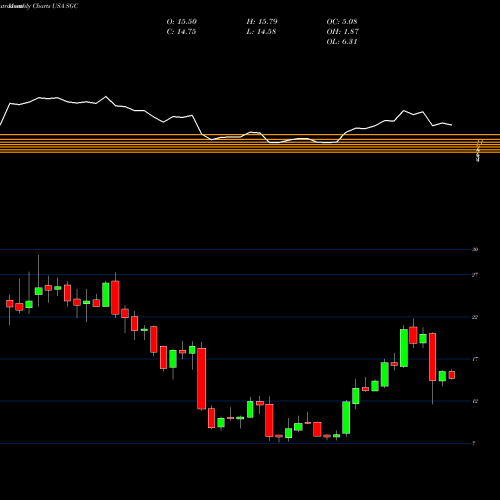Viewport: 500px width, 500px height.
Task: Click the price axis label 27
Action: 475,275
